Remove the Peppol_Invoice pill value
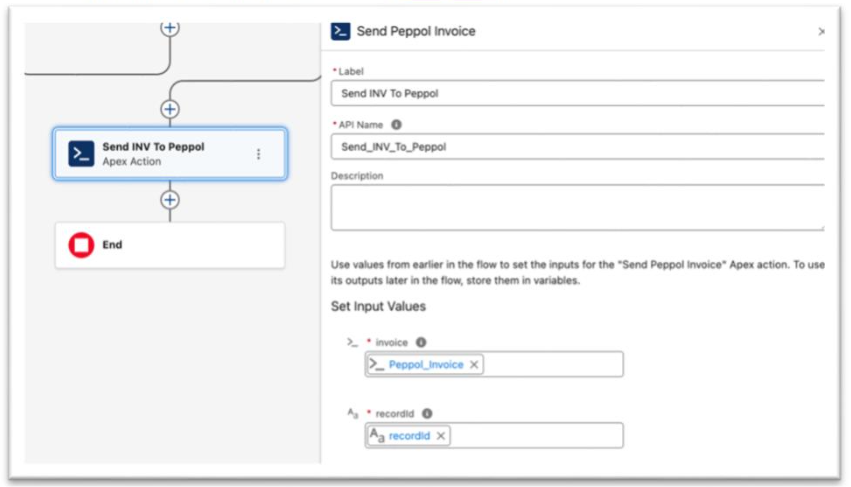The height and width of the screenshot is (487, 851). coord(474,365)
